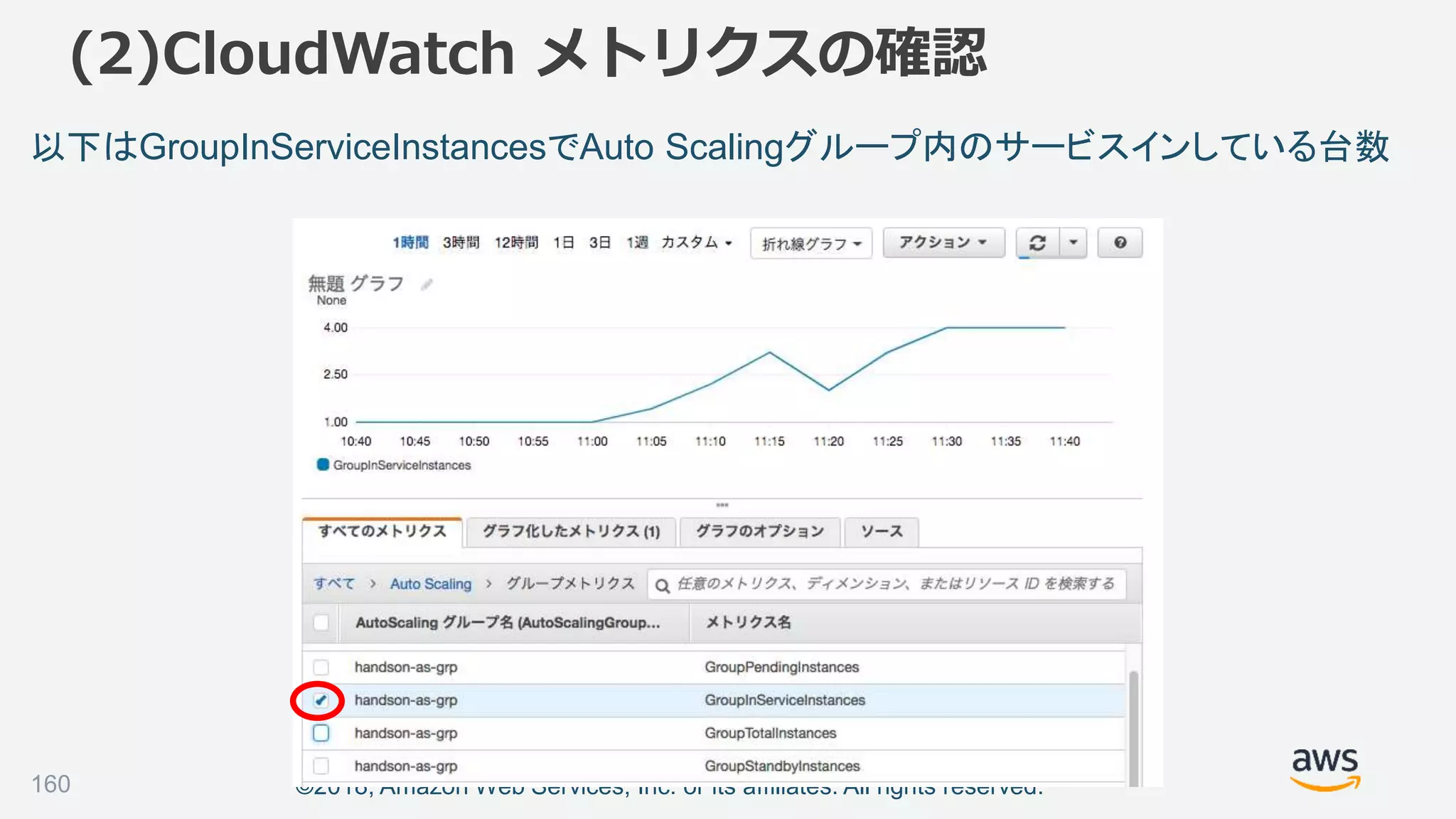Screen dimensions: 1456x819
Task: Click the すべて breadcrumb link
Action: coord(334,584)
